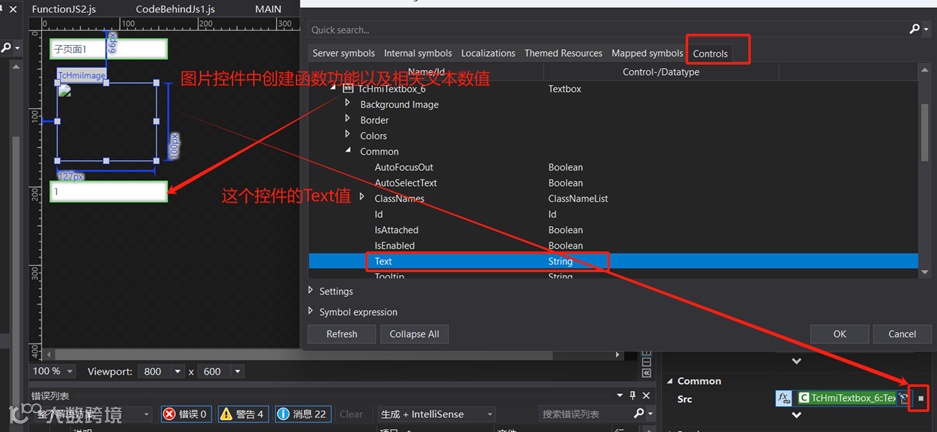This screenshot has width=937, height=432.
Task: Switch to the Localizations tab
Action: point(488,53)
